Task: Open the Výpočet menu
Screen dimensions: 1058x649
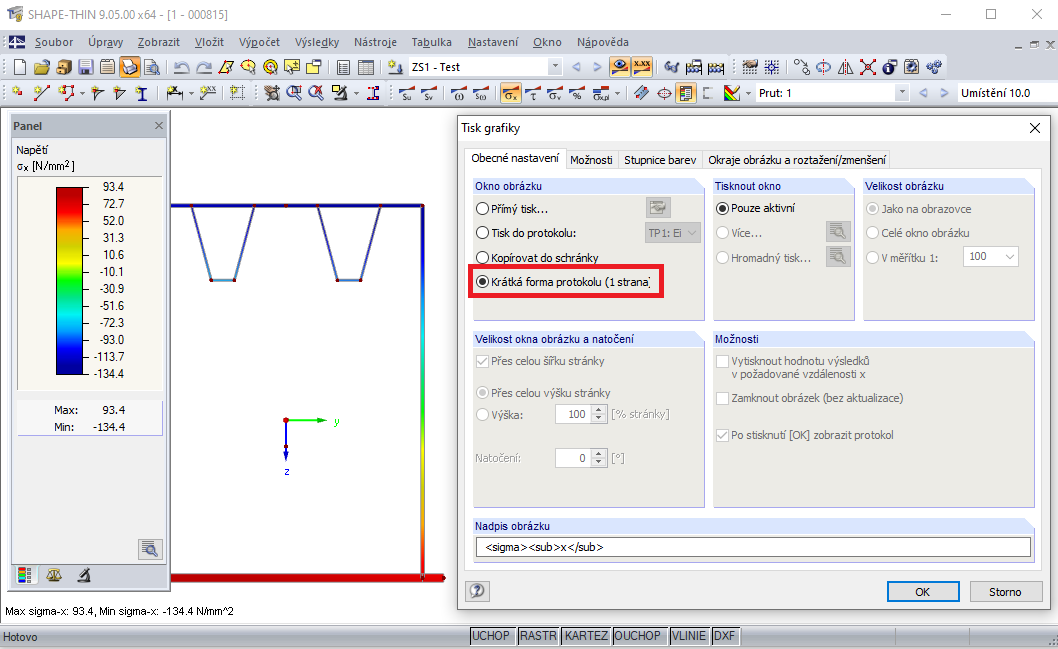Action: 259,42
